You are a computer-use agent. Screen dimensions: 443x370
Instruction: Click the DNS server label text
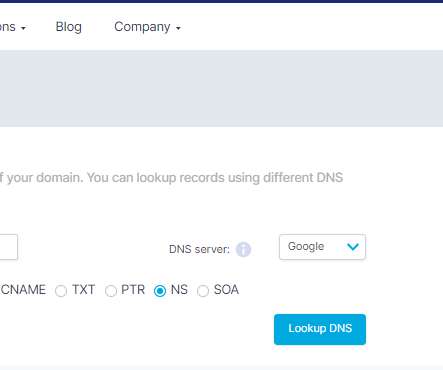[x=199, y=249]
